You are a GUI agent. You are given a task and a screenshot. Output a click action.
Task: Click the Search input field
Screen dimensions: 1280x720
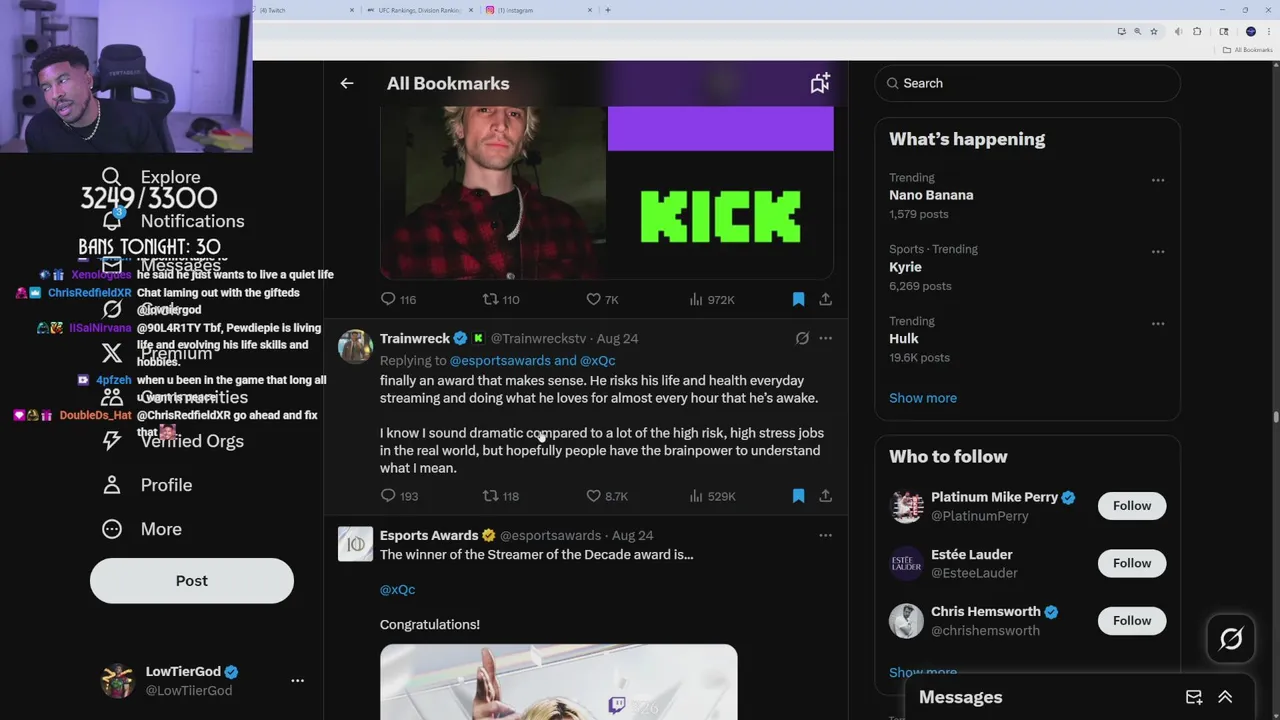[x=1028, y=83]
